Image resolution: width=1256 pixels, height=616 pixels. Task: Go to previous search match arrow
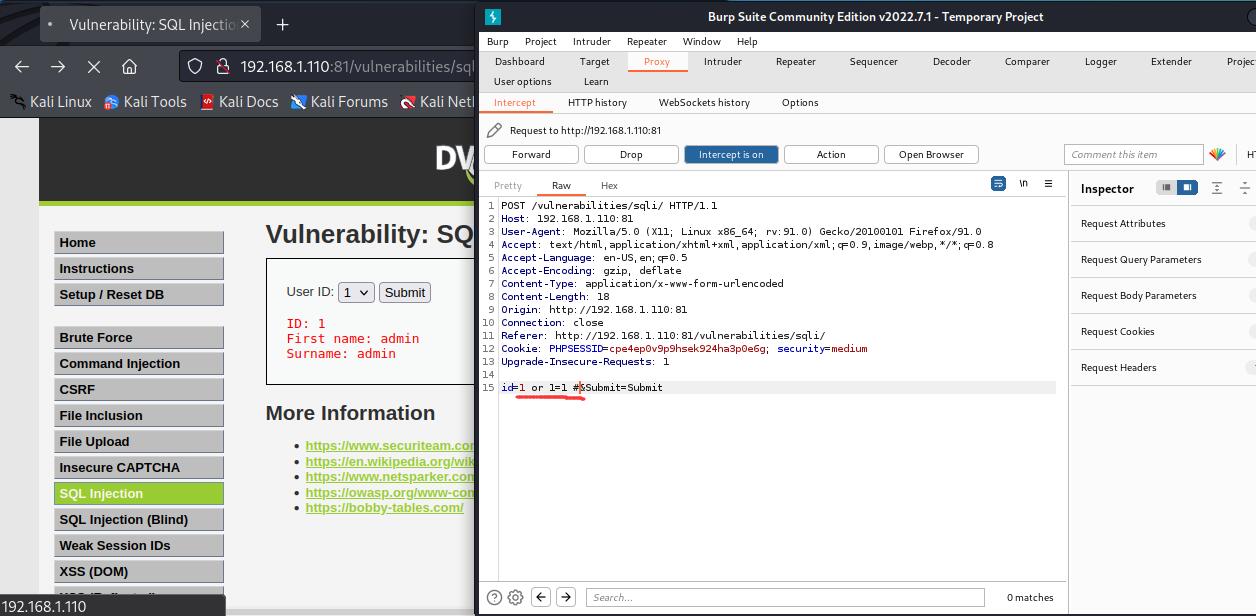(x=541, y=597)
